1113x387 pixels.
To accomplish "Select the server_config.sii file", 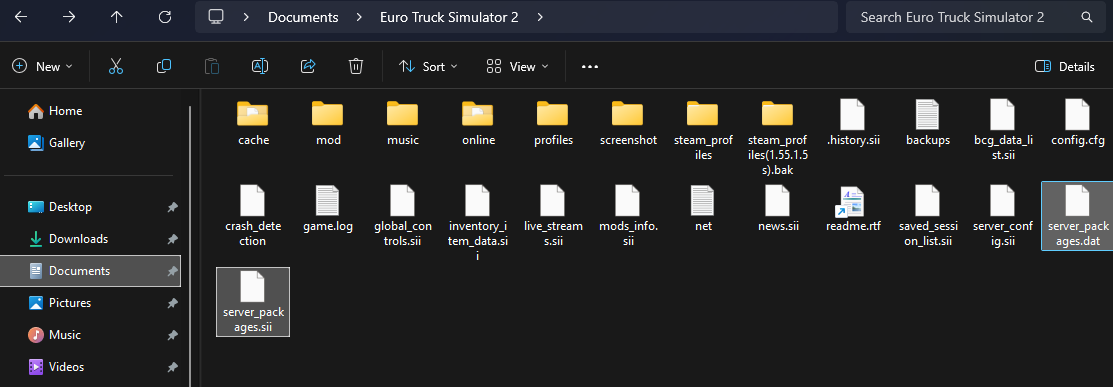I will tap(1002, 216).
